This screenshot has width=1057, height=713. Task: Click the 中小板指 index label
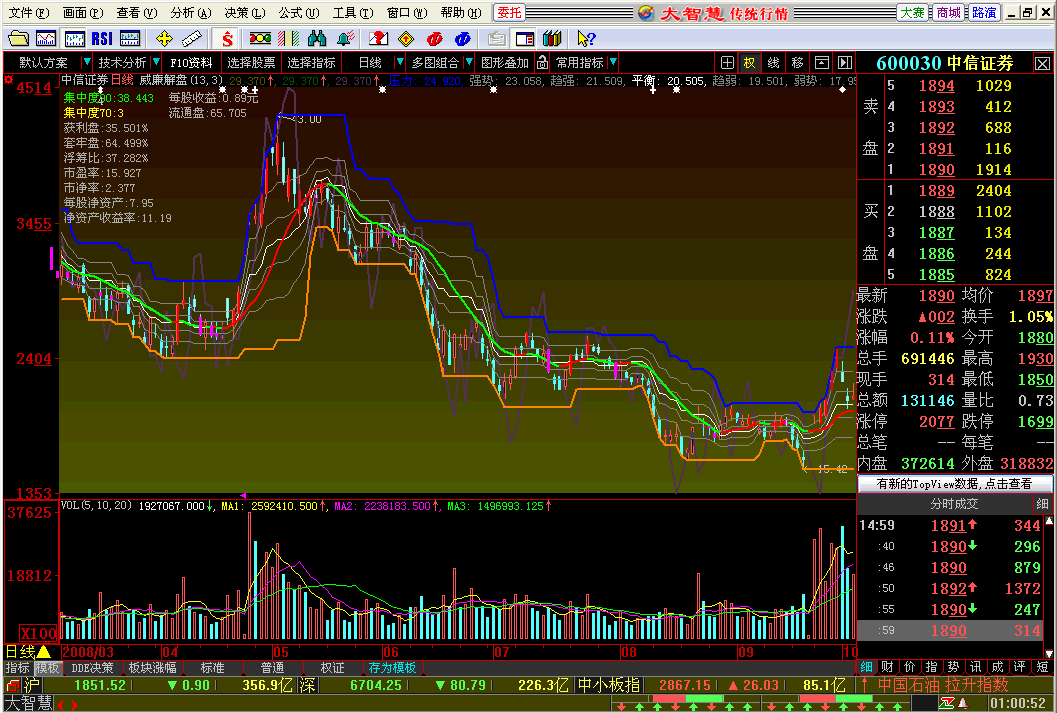click(609, 685)
